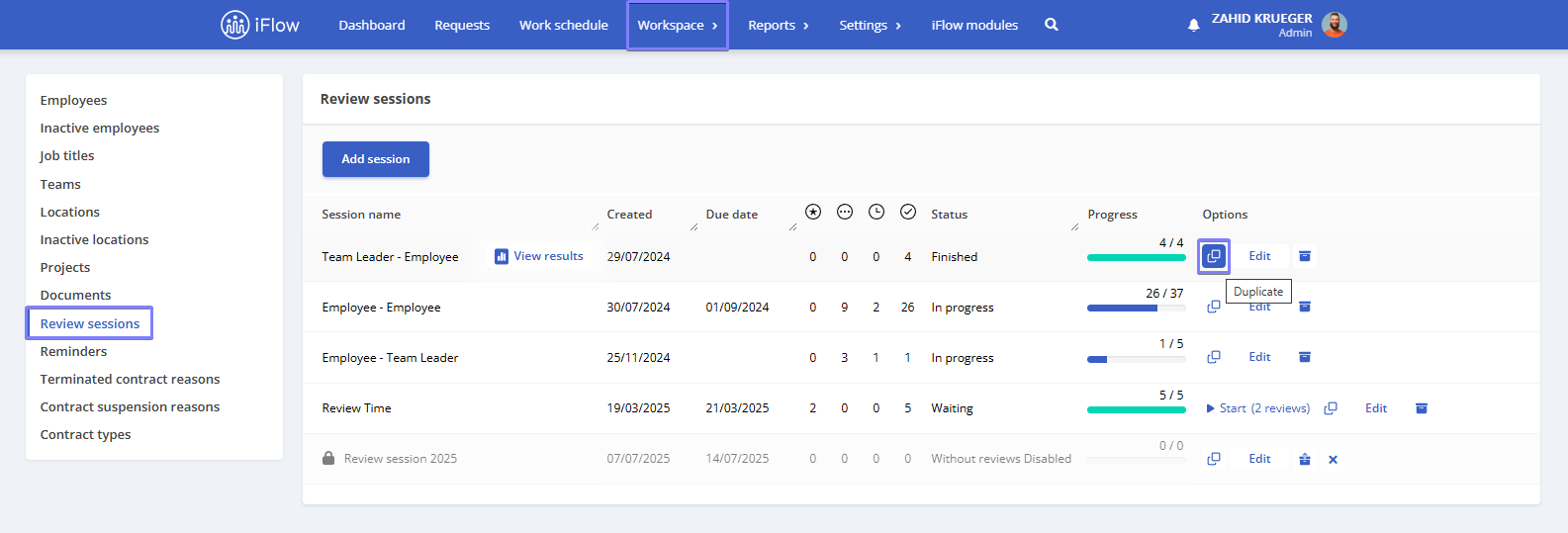Archive the Review Time session
1568x533 pixels.
(x=1422, y=408)
